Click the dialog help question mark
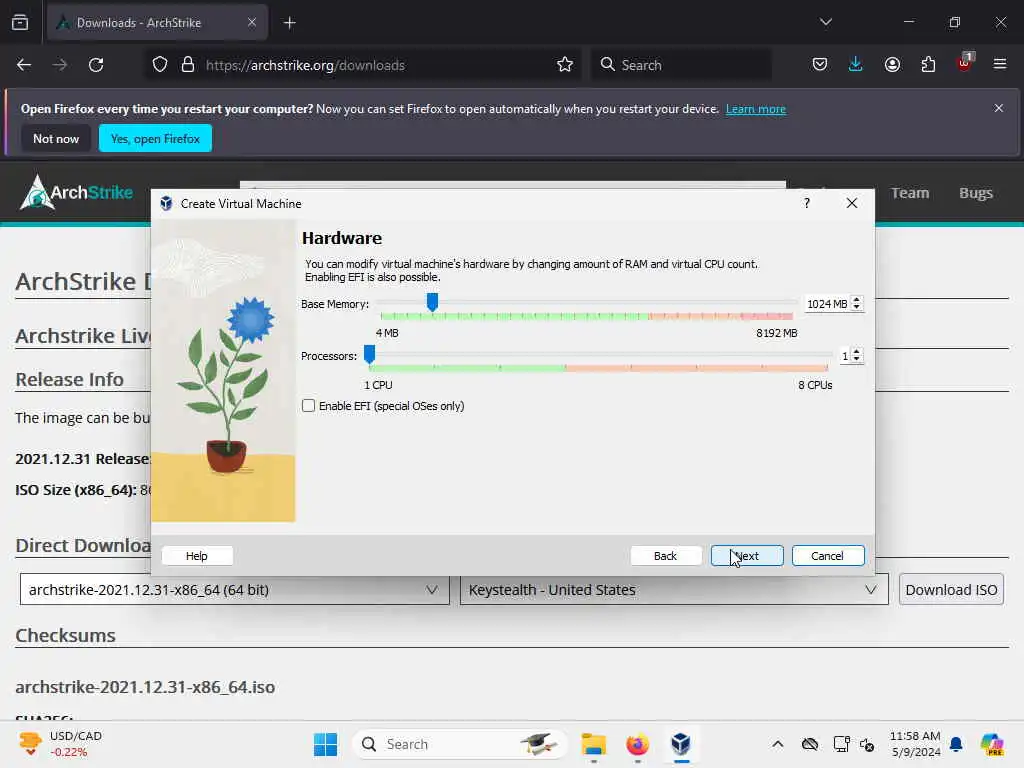The height and width of the screenshot is (768, 1024). pos(807,203)
